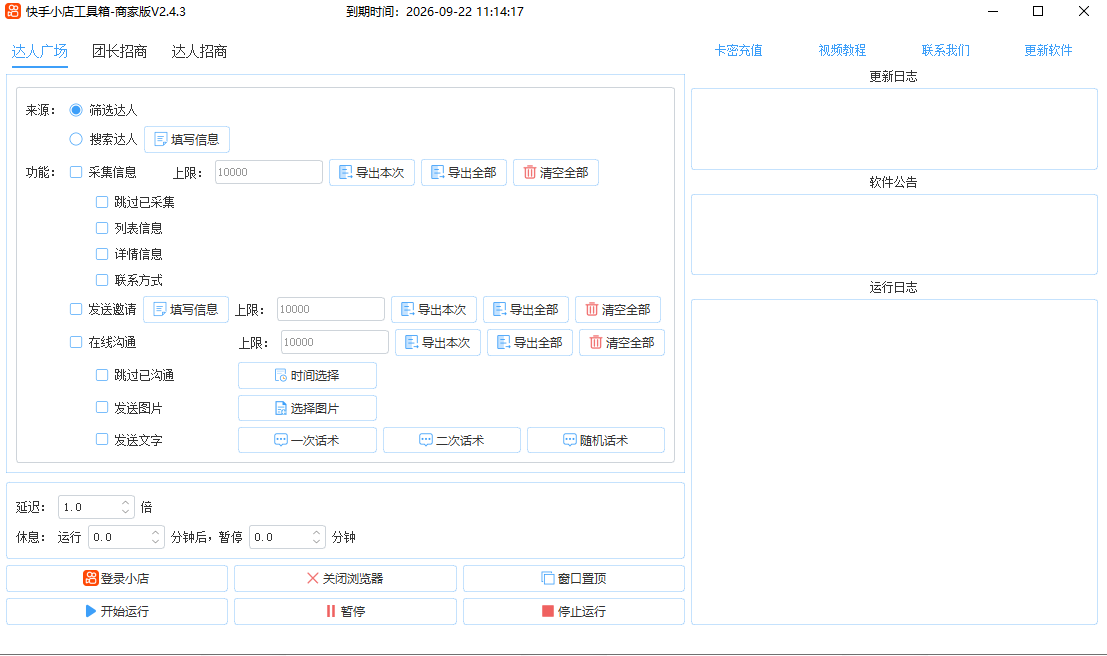1107x656 pixels.
Task: Export all in 在线沟通 row
Action: 530,342
